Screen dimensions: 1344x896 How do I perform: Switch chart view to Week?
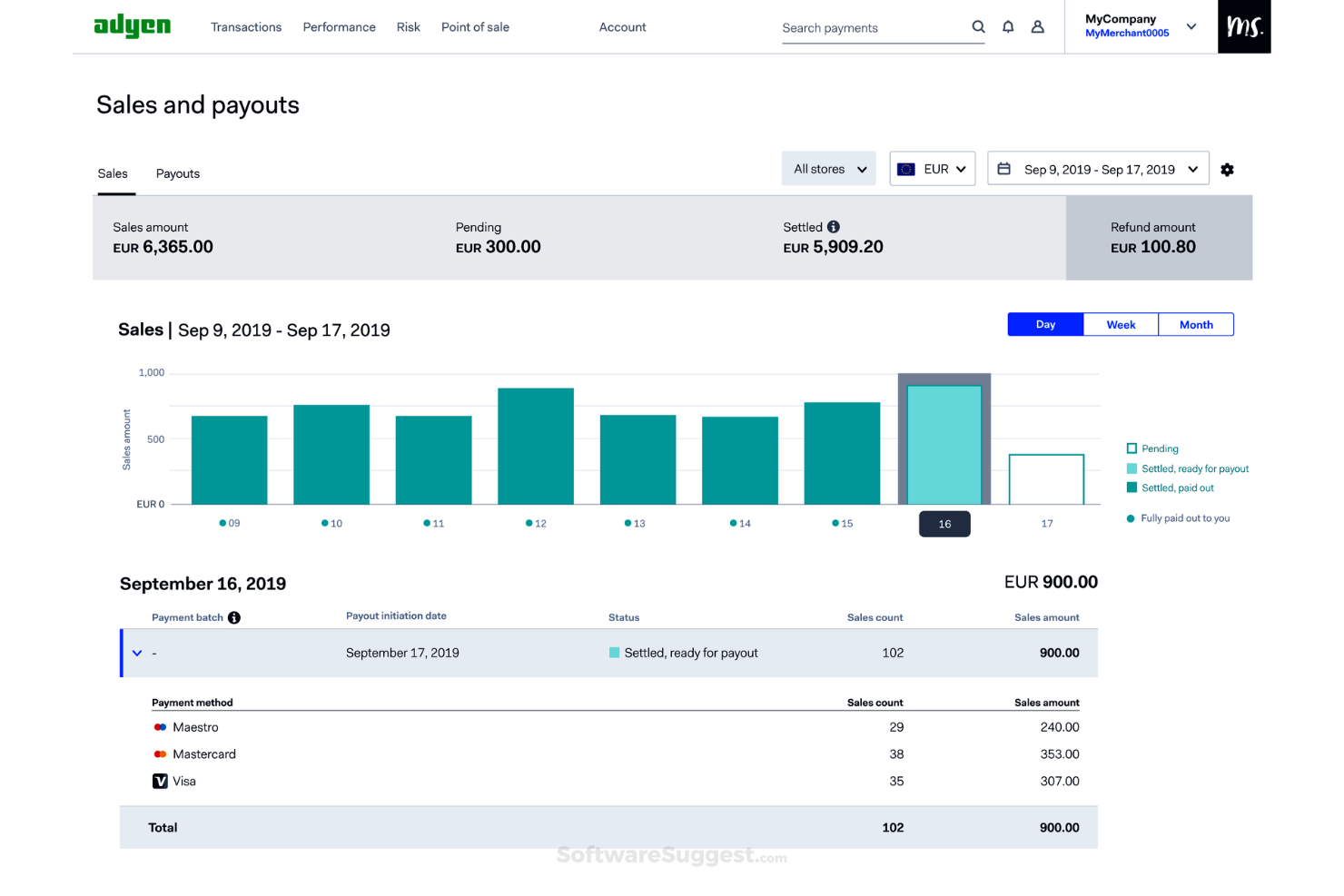point(1121,324)
